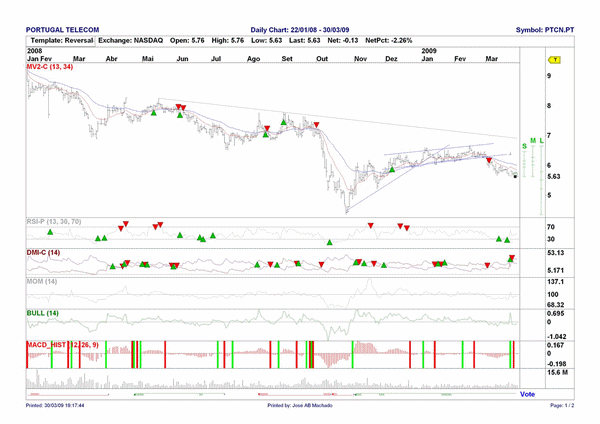Select green buy triangle in December price area
Screen dimensions: 600x424
click(392, 169)
